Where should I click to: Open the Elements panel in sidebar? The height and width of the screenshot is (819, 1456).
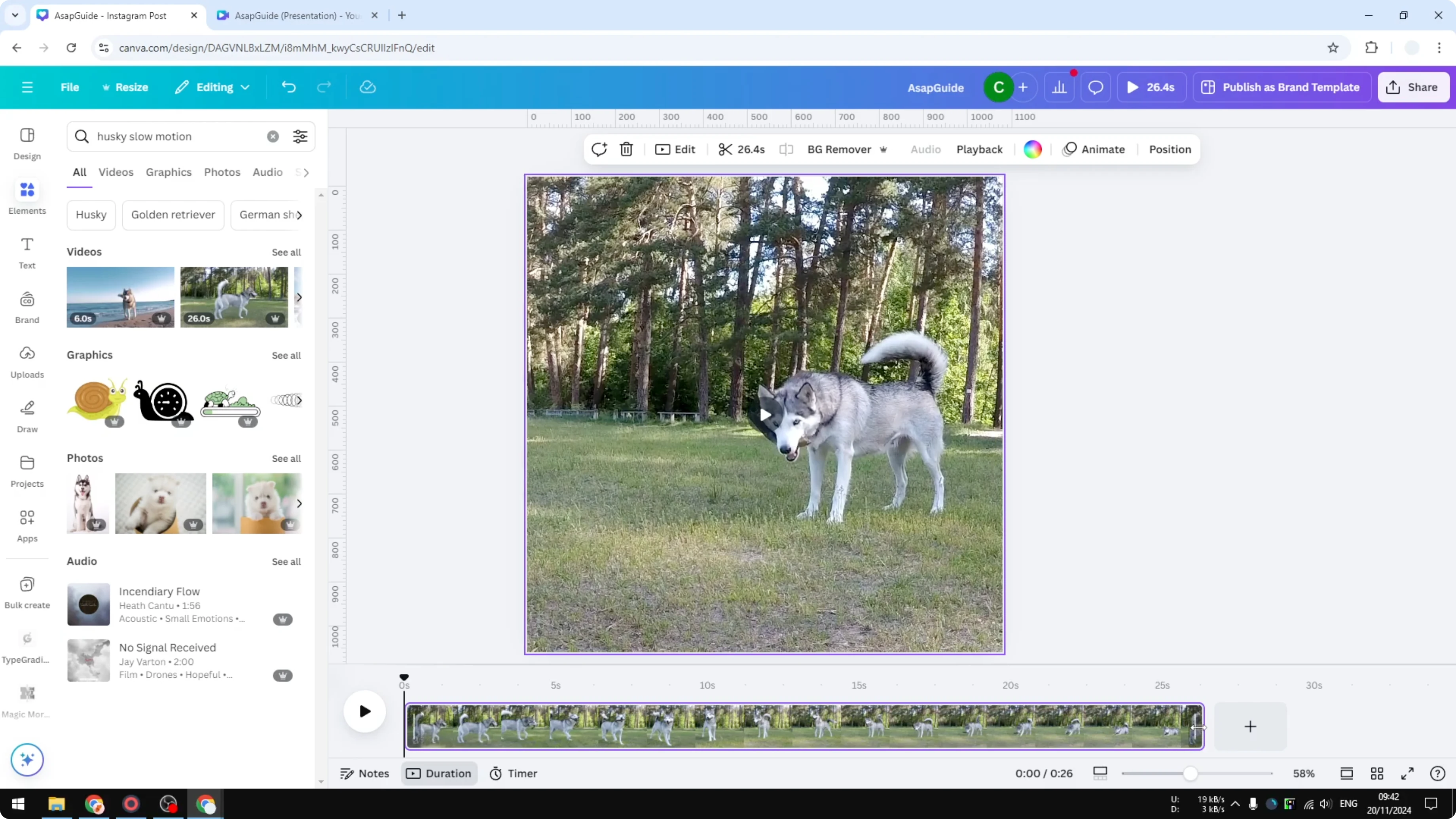[27, 197]
